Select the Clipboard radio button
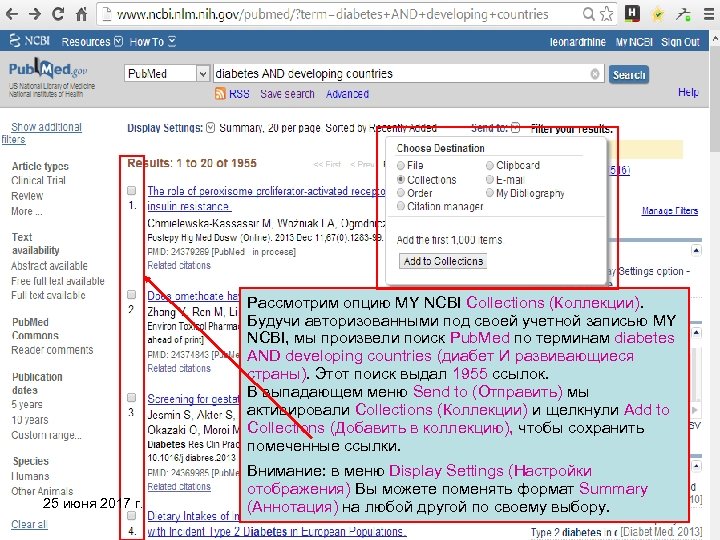 tap(489, 165)
